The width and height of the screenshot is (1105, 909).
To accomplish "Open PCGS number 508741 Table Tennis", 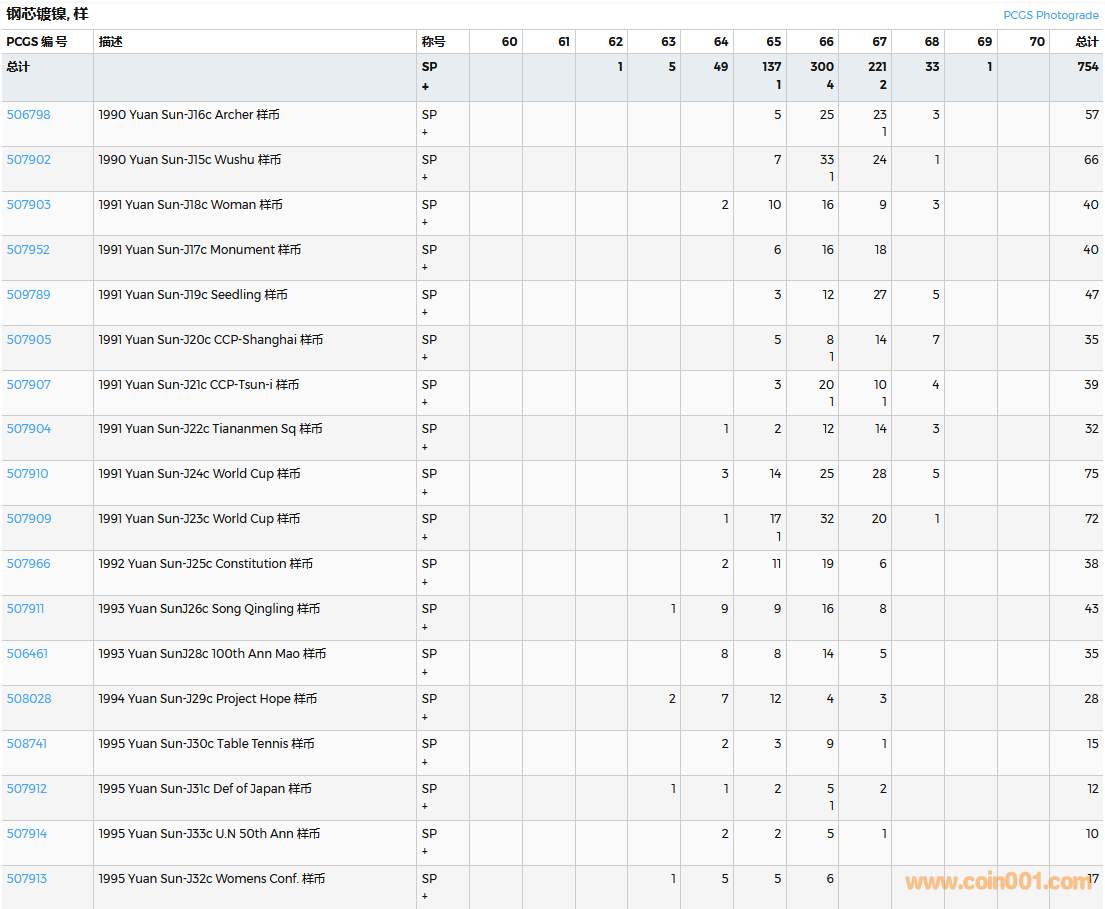I will tap(26, 744).
